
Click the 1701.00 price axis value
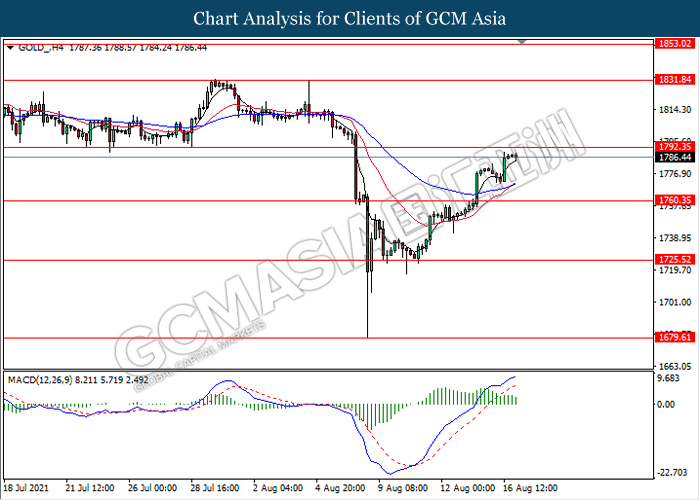675,302
